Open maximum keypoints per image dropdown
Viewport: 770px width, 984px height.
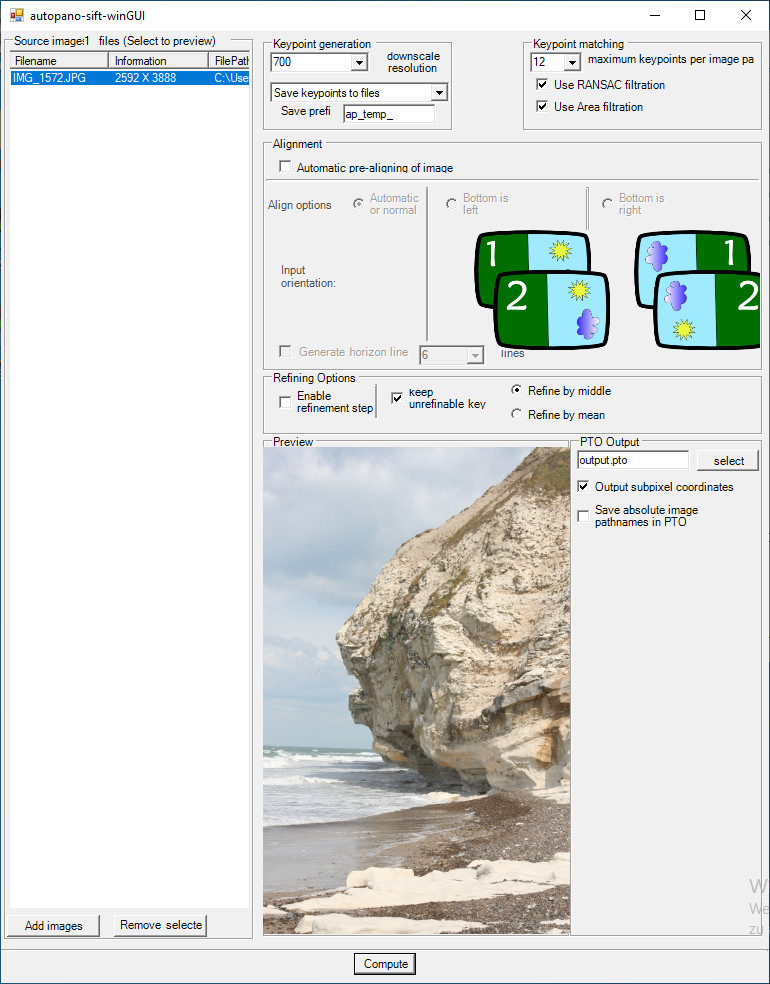(x=571, y=63)
